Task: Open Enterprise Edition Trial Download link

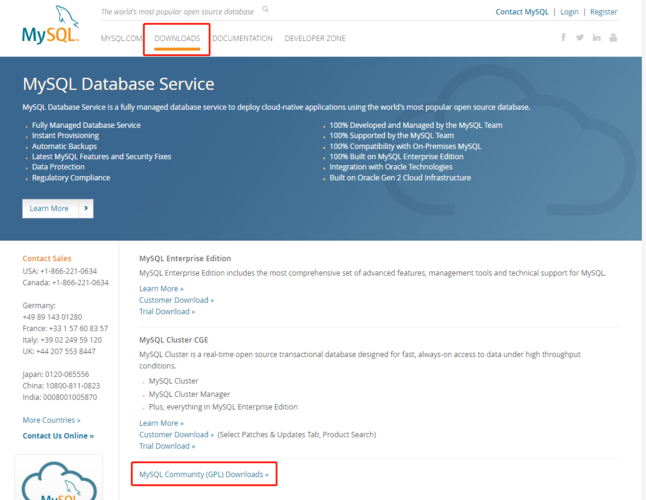Action: (167, 312)
